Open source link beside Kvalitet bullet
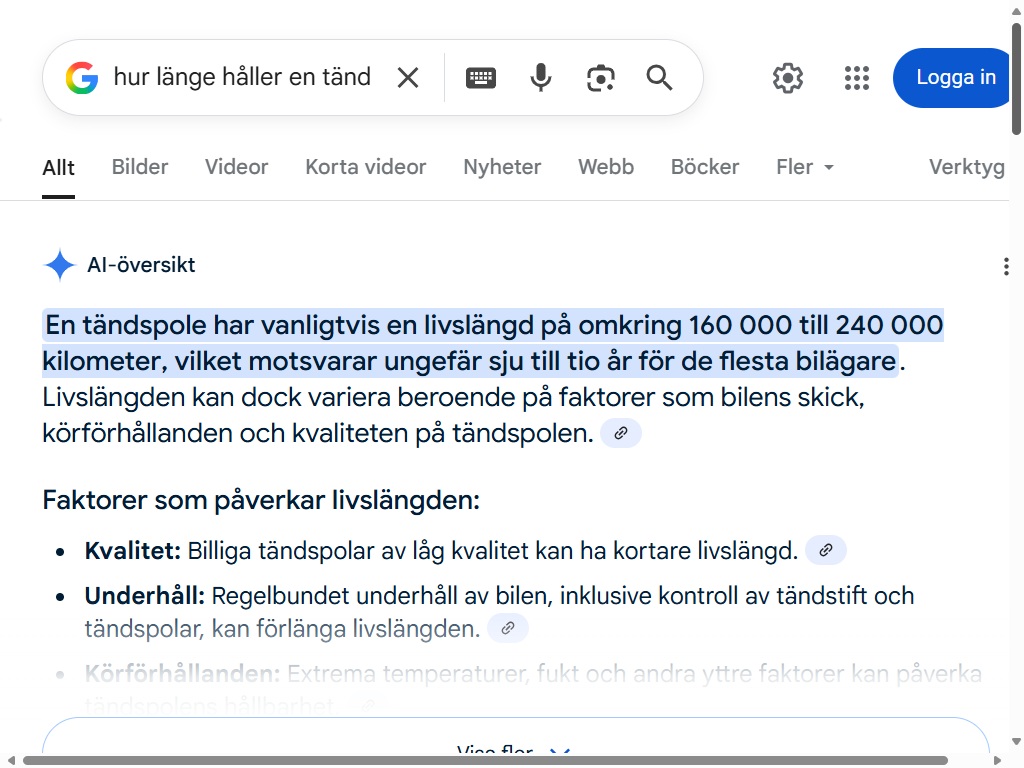 click(x=826, y=551)
